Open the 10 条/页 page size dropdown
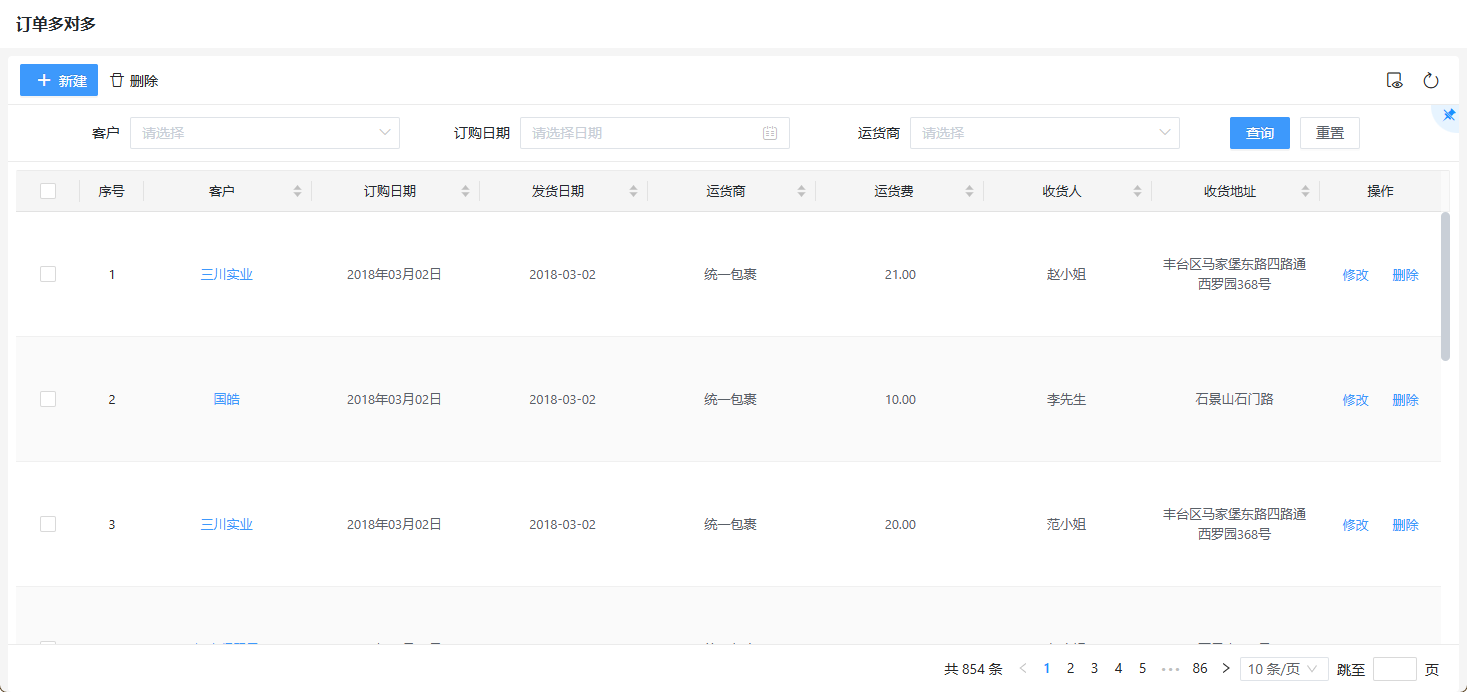The image size is (1467, 692). pos(1284,669)
